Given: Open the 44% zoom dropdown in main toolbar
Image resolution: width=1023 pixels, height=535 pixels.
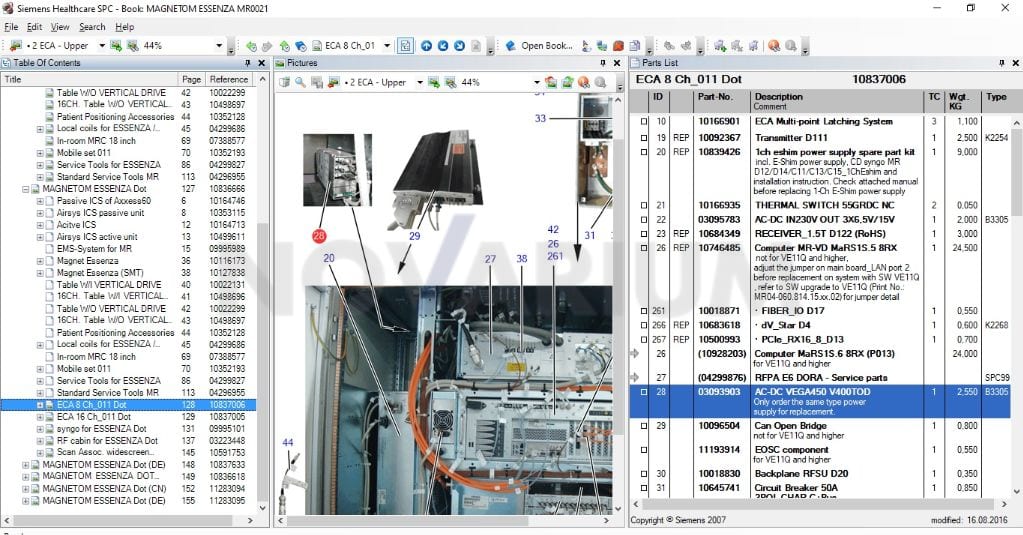Looking at the screenshot, I should coord(219,46).
